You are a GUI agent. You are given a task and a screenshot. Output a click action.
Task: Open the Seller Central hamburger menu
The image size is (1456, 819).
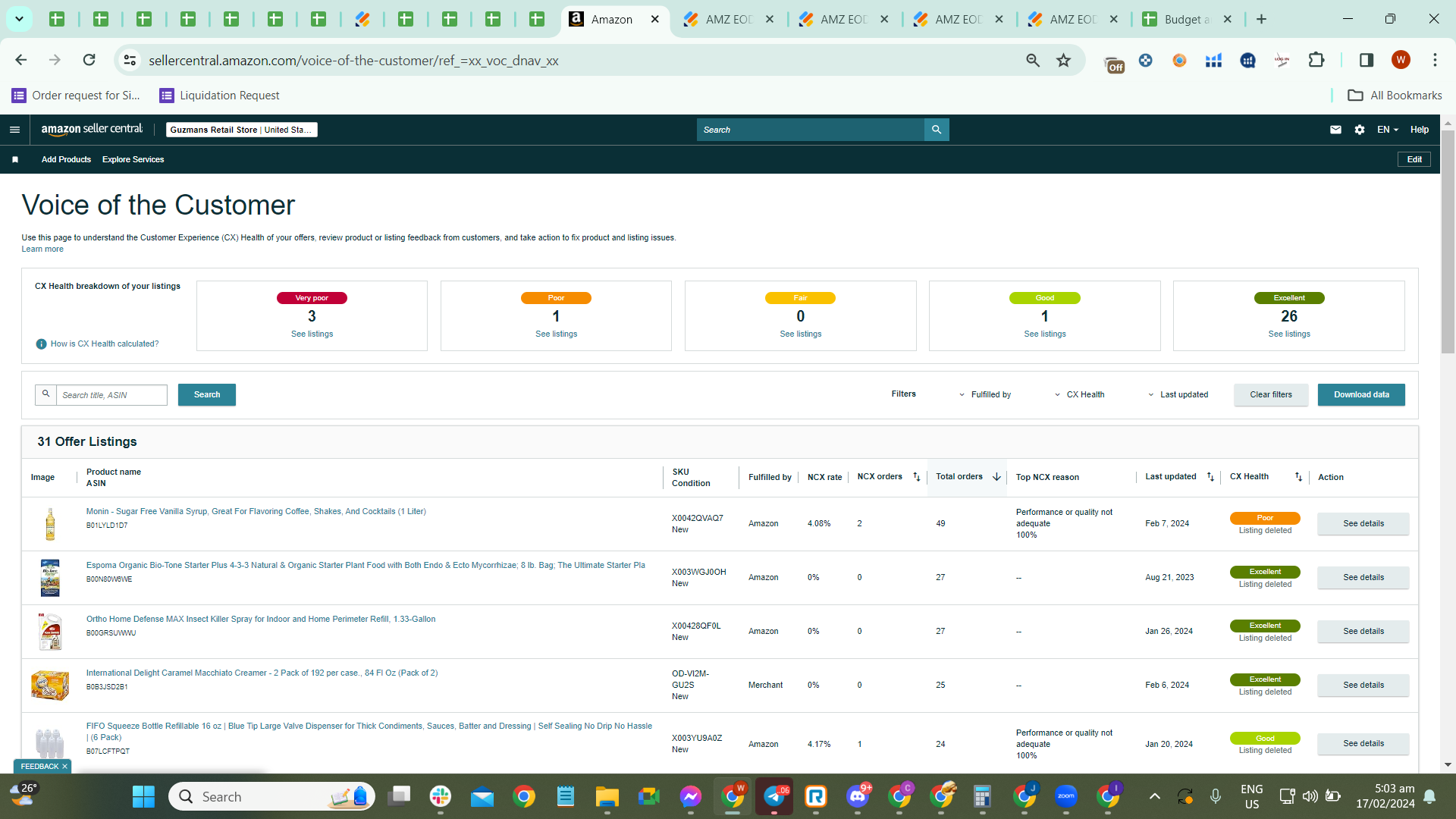point(14,130)
